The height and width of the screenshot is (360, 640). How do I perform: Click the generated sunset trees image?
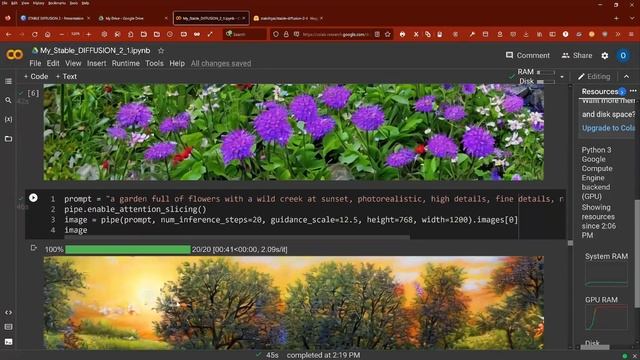click(293, 302)
